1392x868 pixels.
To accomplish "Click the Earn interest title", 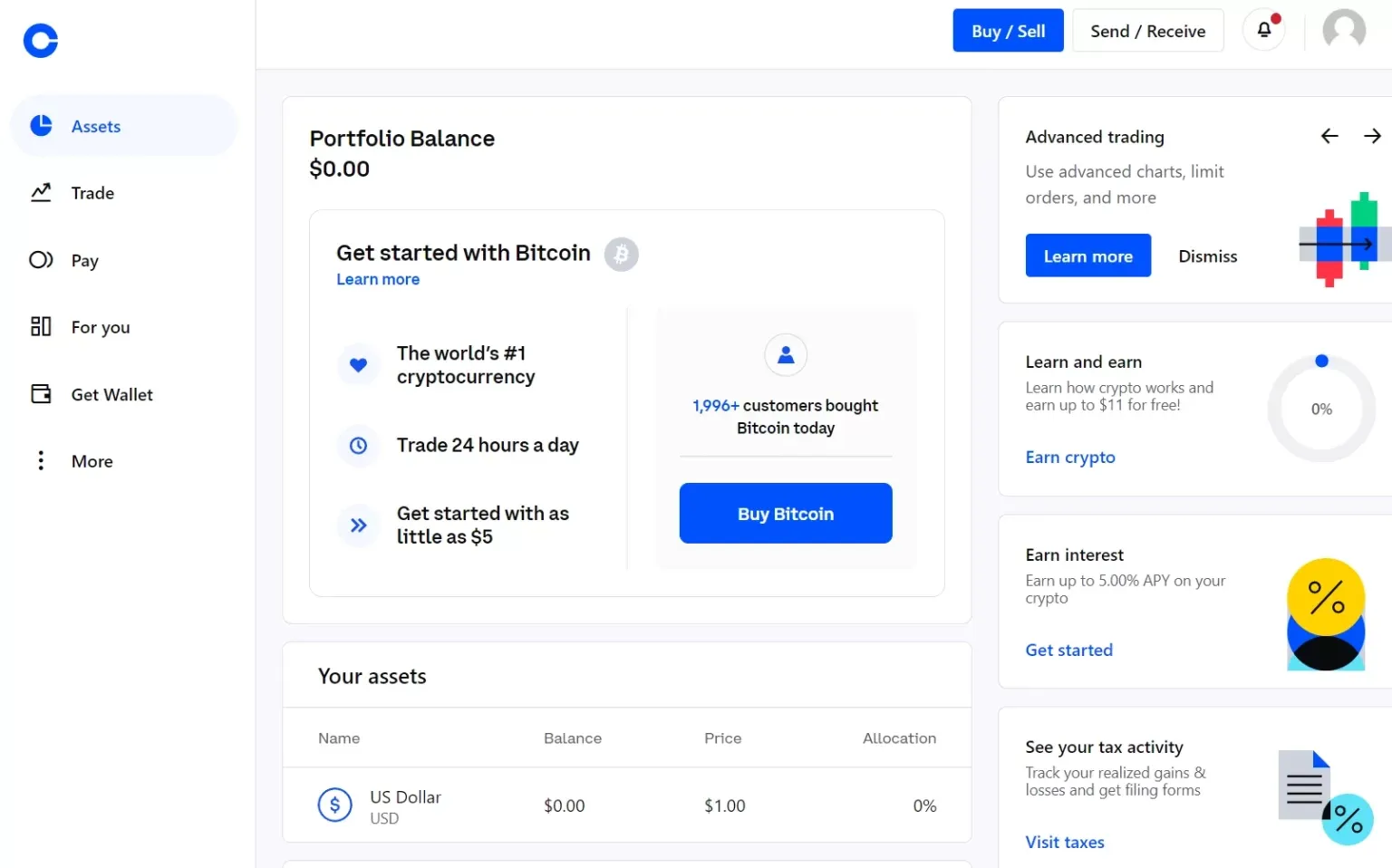I will tap(1074, 555).
